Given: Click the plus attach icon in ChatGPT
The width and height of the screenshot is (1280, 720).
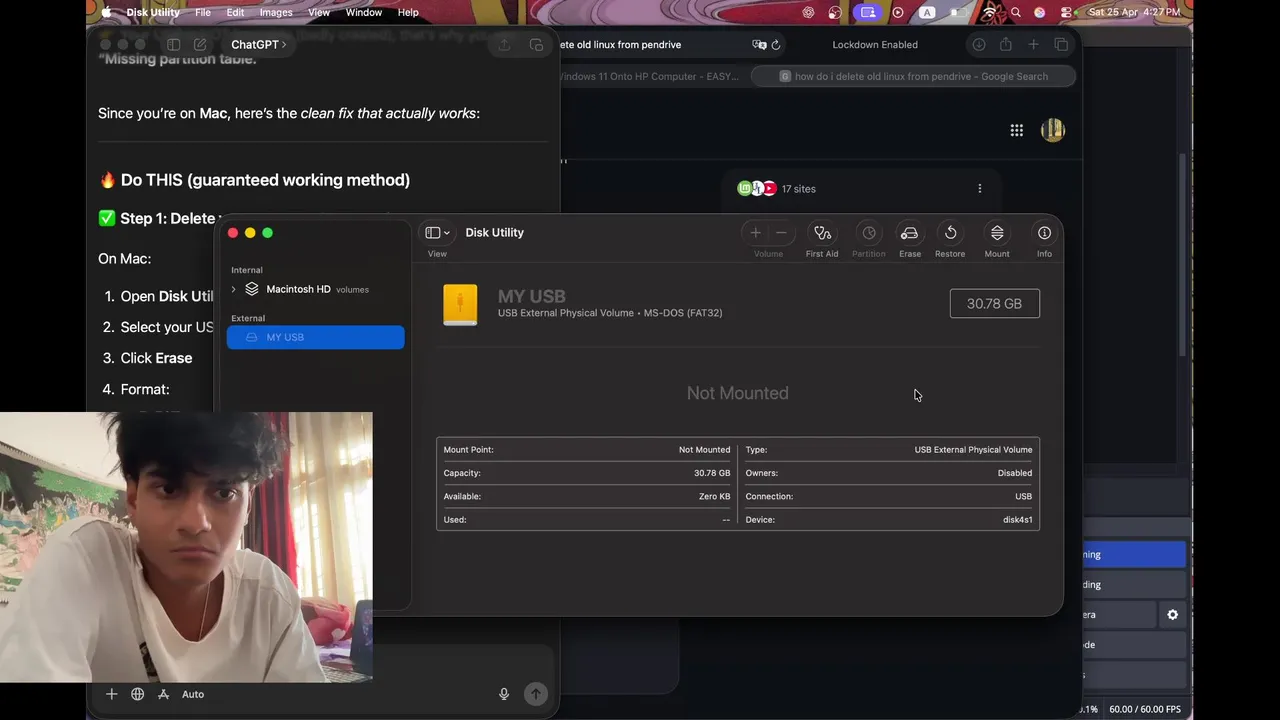Looking at the screenshot, I should [111, 694].
